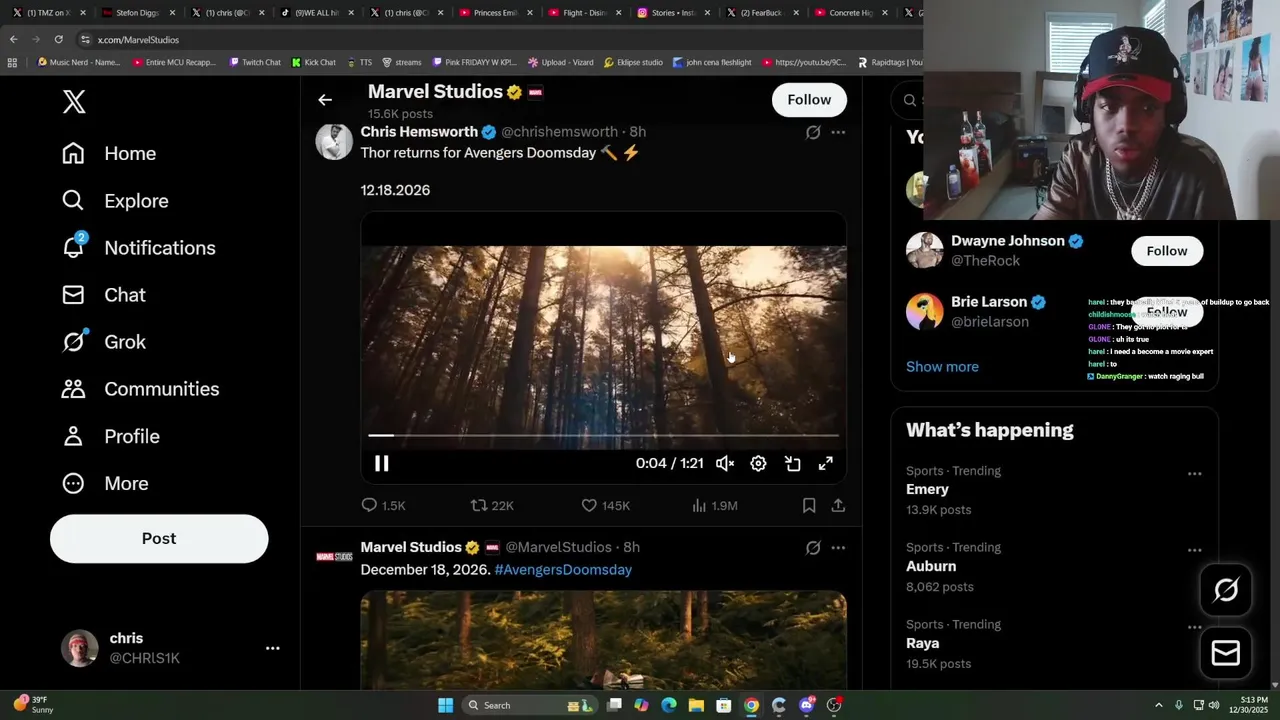Open File Explorer from taskbar
This screenshot has height=720, width=1280.
pos(696,705)
